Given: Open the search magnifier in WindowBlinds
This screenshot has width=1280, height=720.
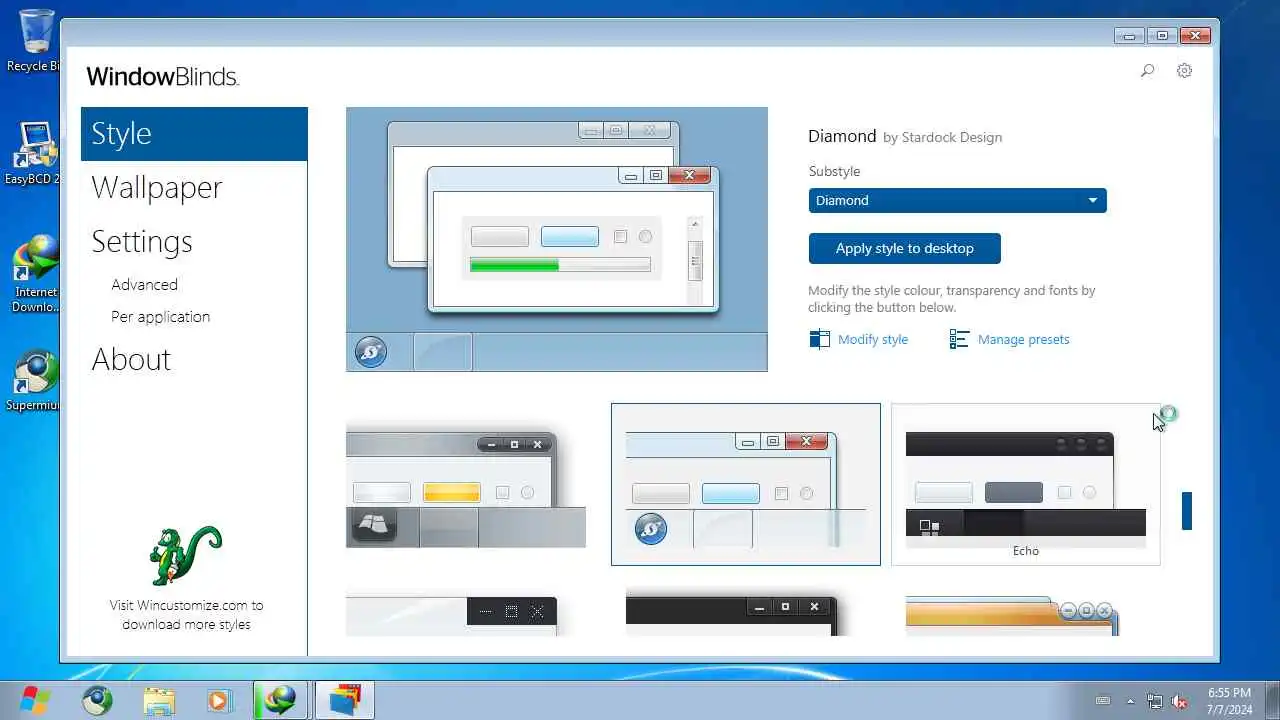Looking at the screenshot, I should click(1147, 71).
